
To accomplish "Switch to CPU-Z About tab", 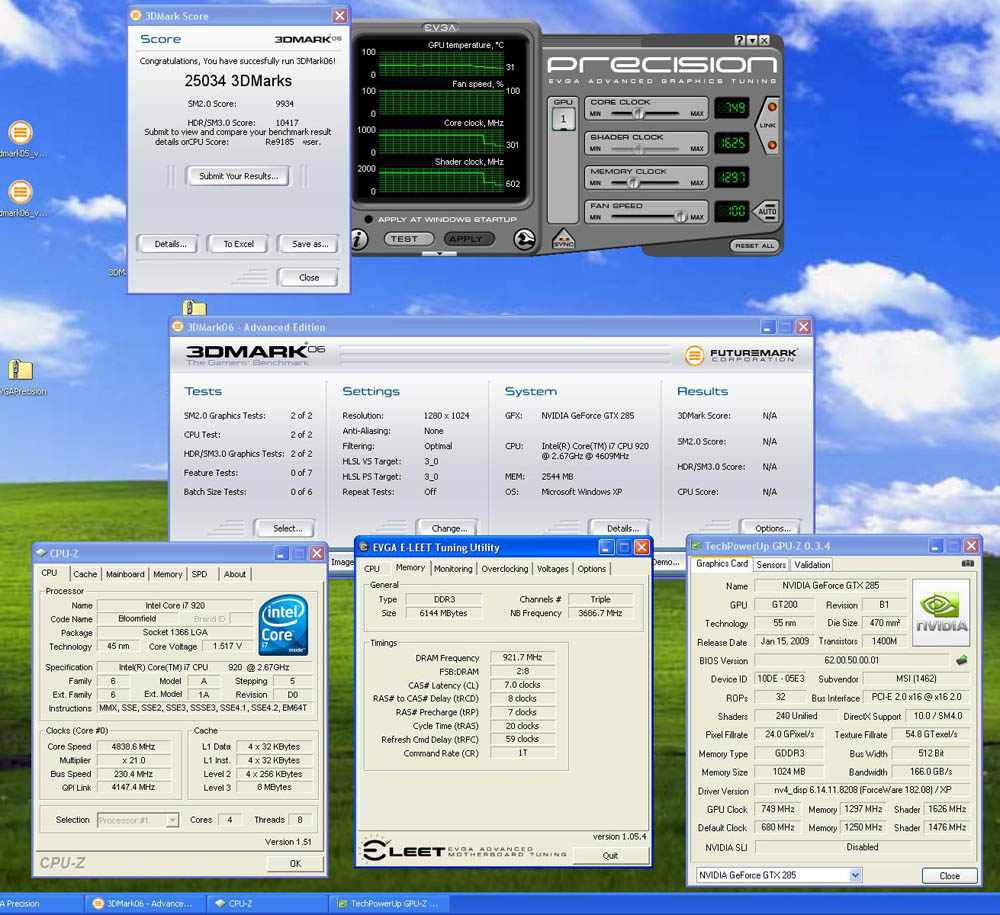I will point(235,574).
